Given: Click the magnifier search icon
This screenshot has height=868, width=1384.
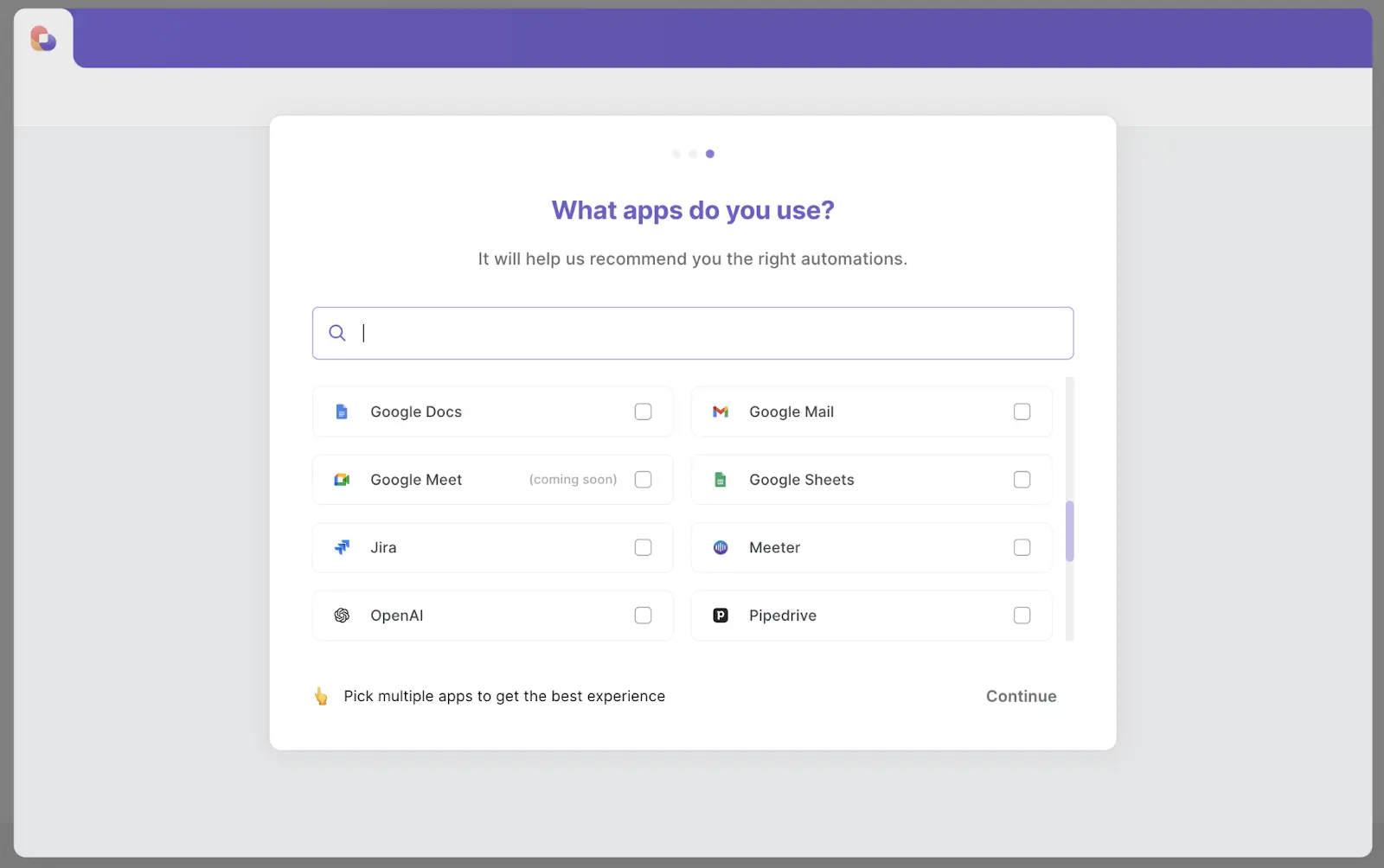Looking at the screenshot, I should pyautogui.click(x=337, y=333).
